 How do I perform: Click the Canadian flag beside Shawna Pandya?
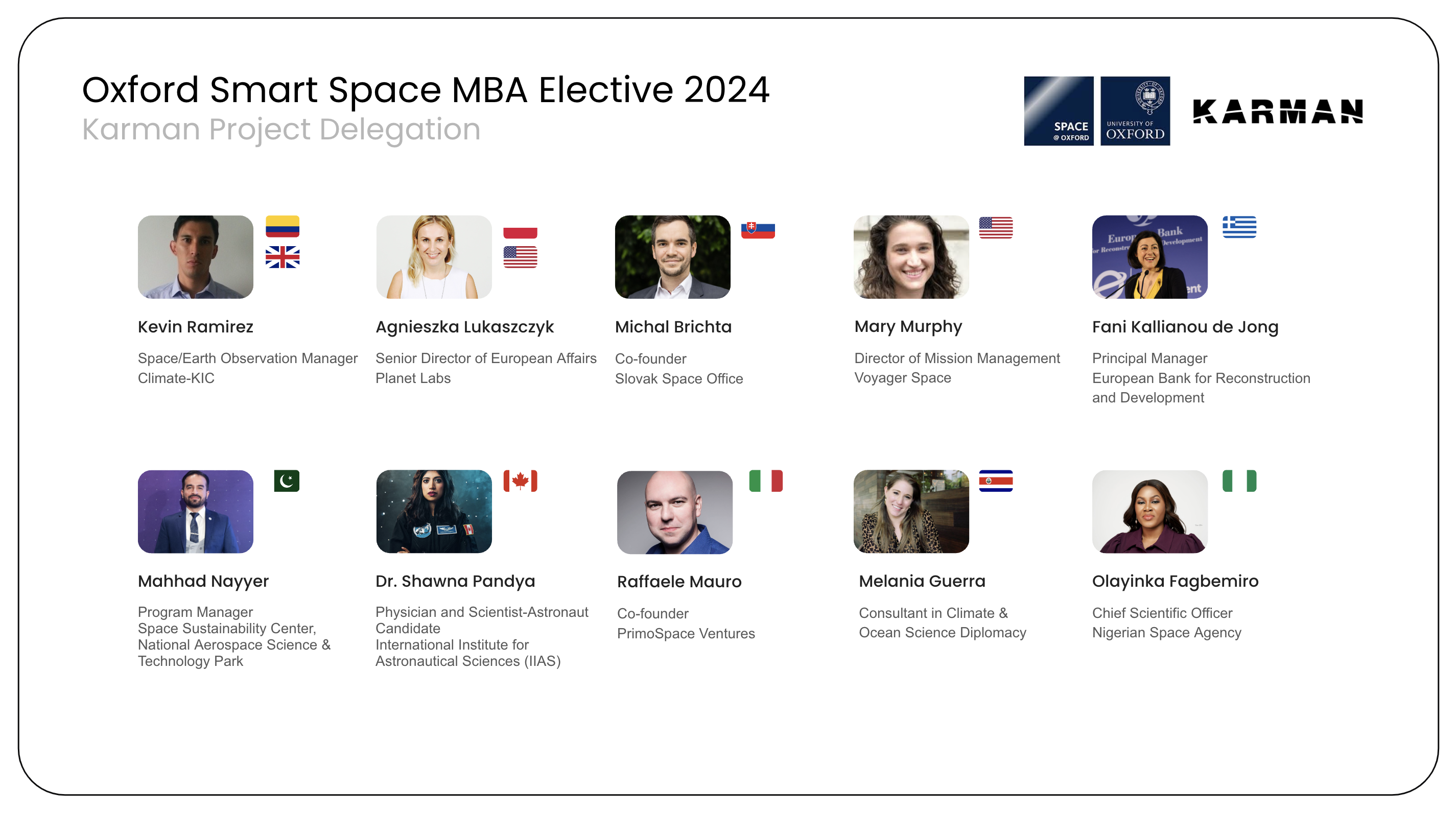(520, 481)
